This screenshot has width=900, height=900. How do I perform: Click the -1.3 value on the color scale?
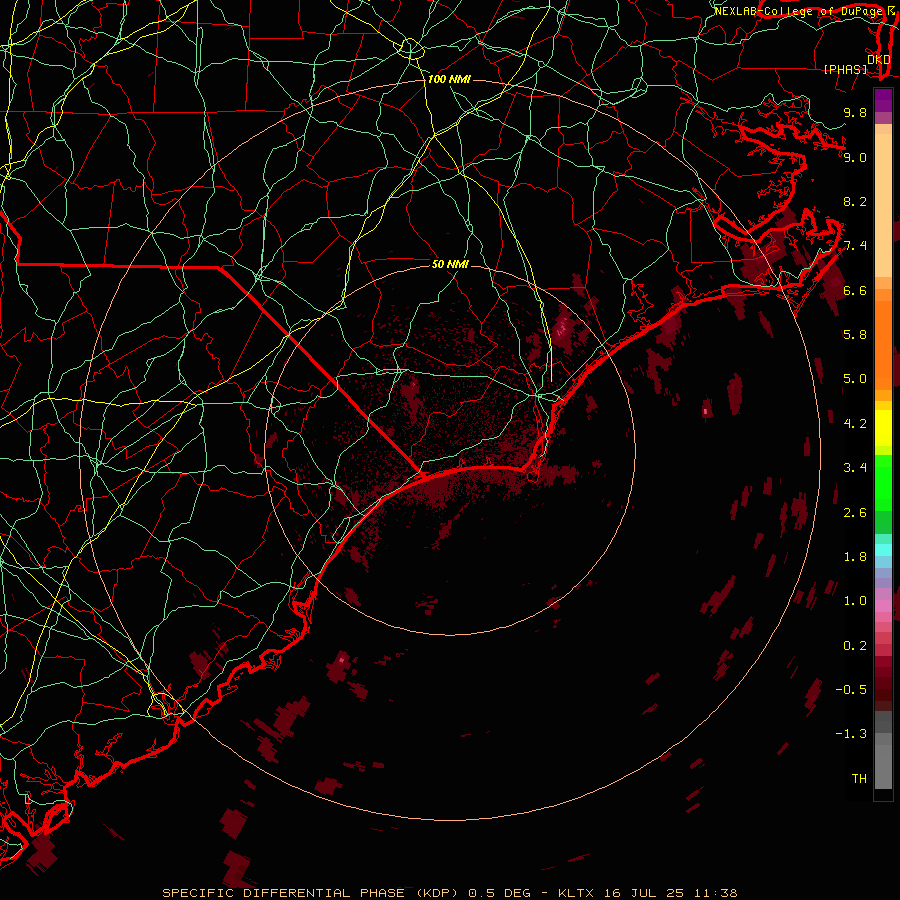tap(851, 734)
